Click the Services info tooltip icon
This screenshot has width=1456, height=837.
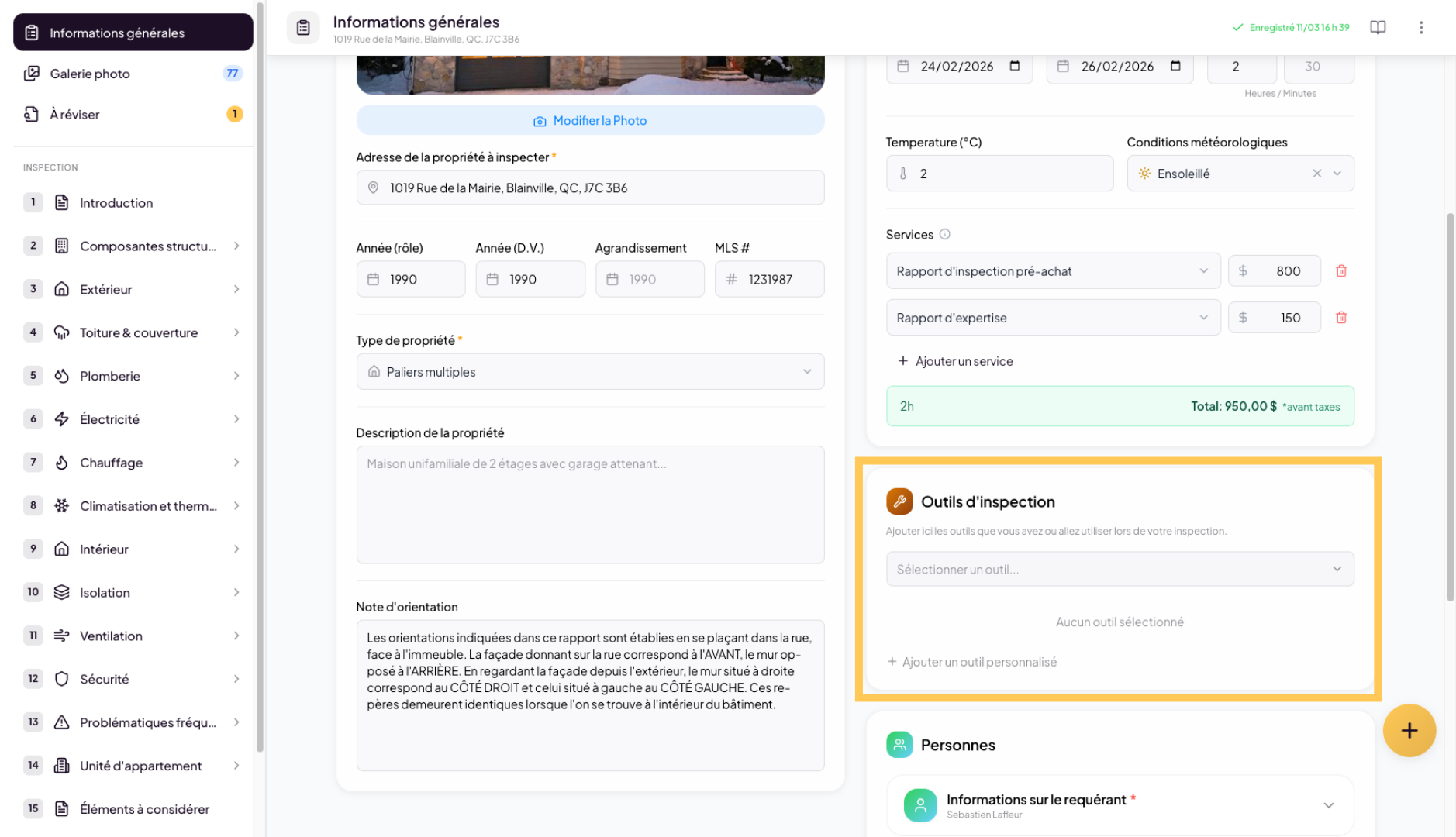(x=947, y=234)
